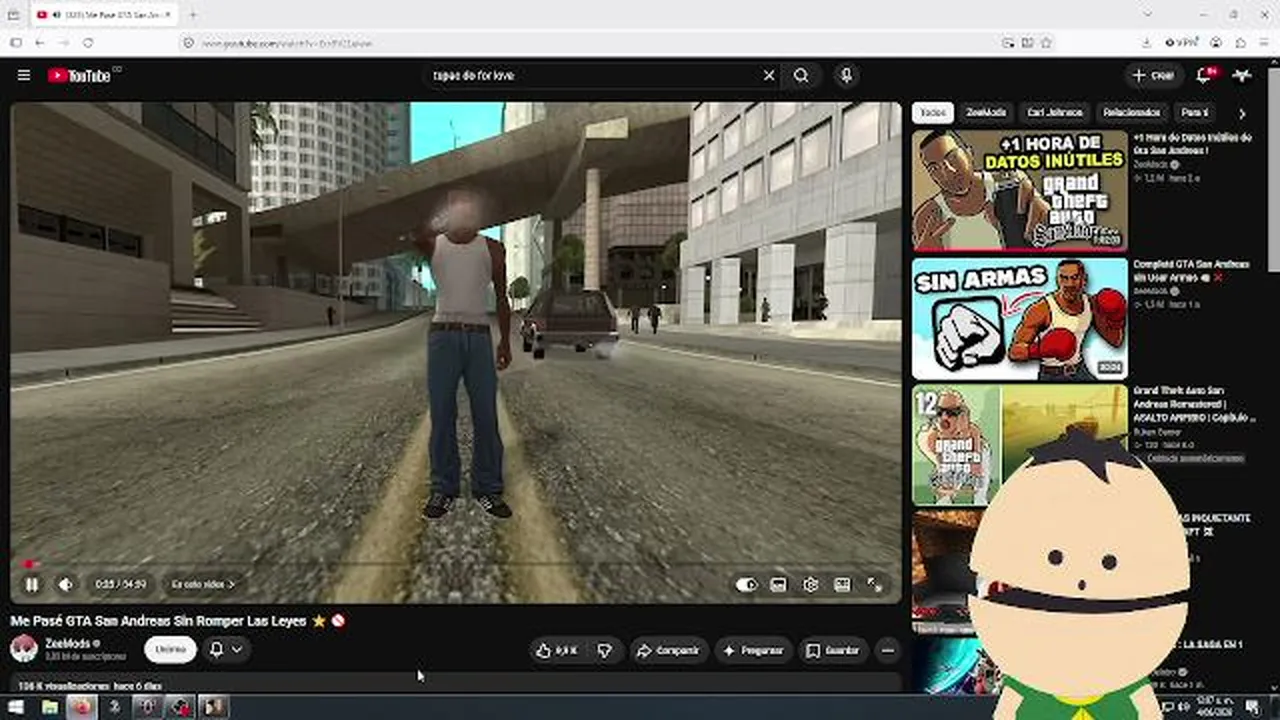Image resolution: width=1280 pixels, height=720 pixels.
Task: Click the browser address bar URL
Action: click(x=287, y=44)
